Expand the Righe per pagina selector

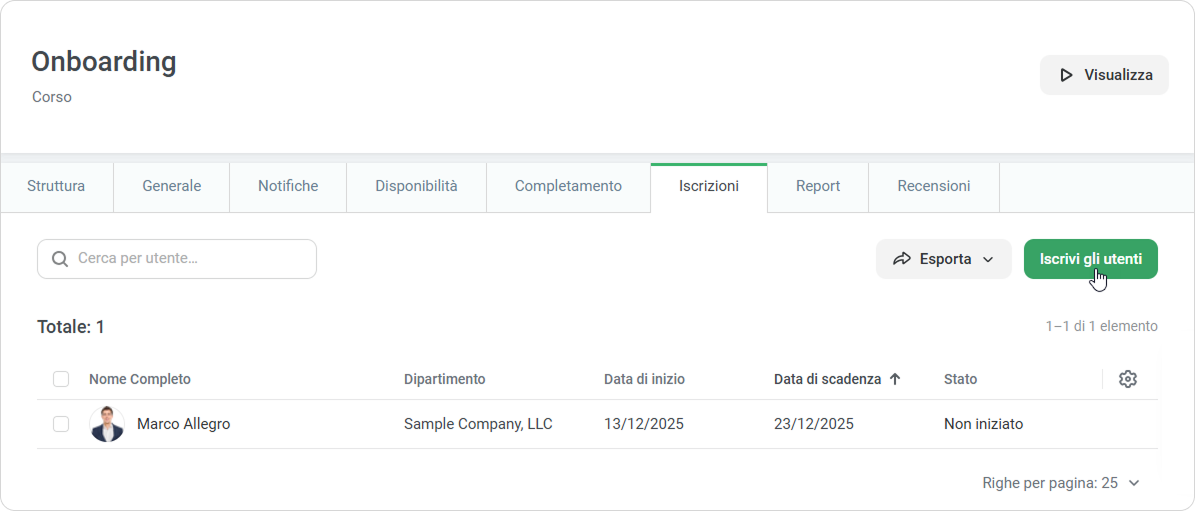[1061, 483]
